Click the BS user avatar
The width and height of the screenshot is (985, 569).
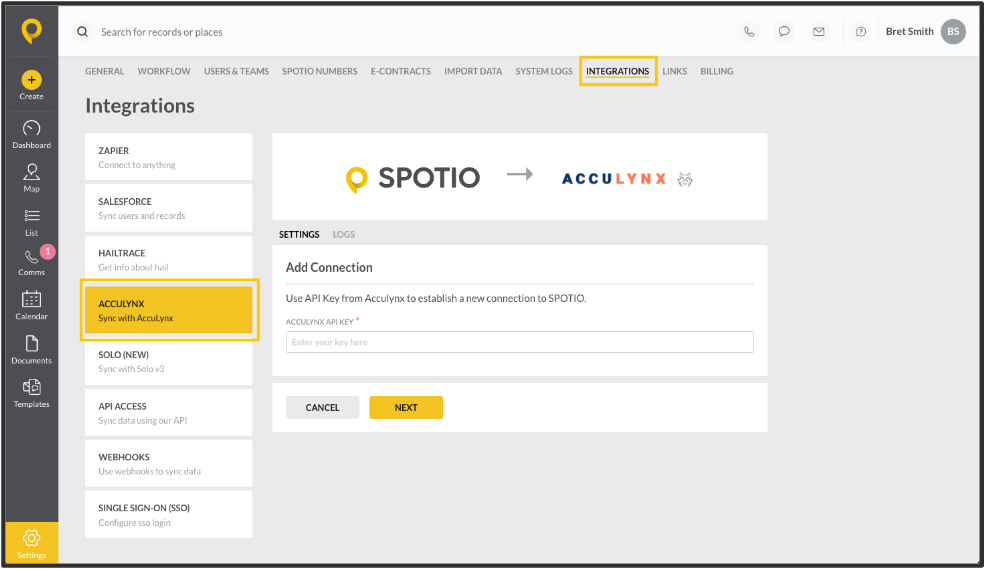click(x=953, y=31)
